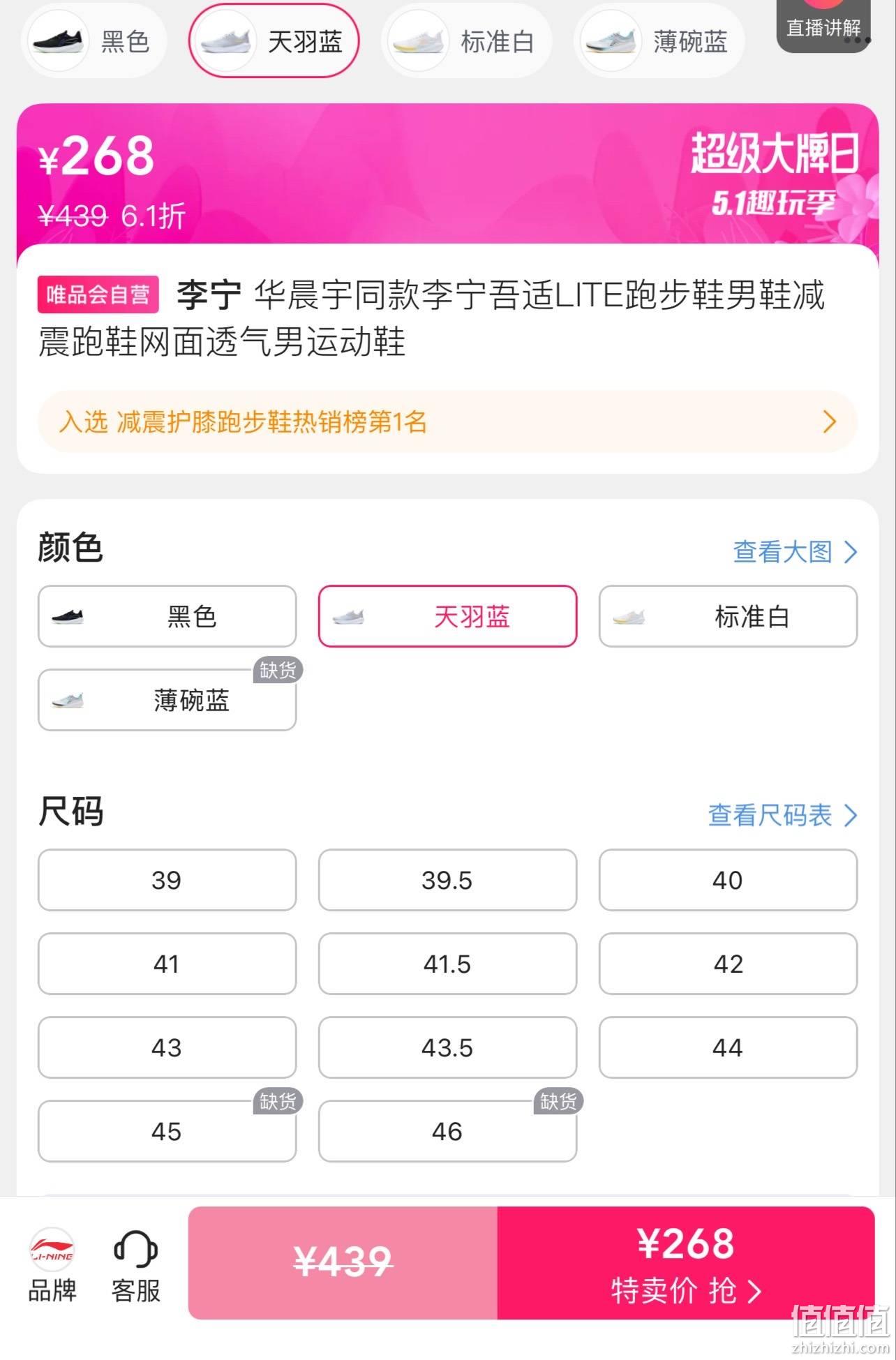The image size is (896, 1360).
Task: Tap the 唯品会自营 badge in the title
Action: [x=98, y=294]
